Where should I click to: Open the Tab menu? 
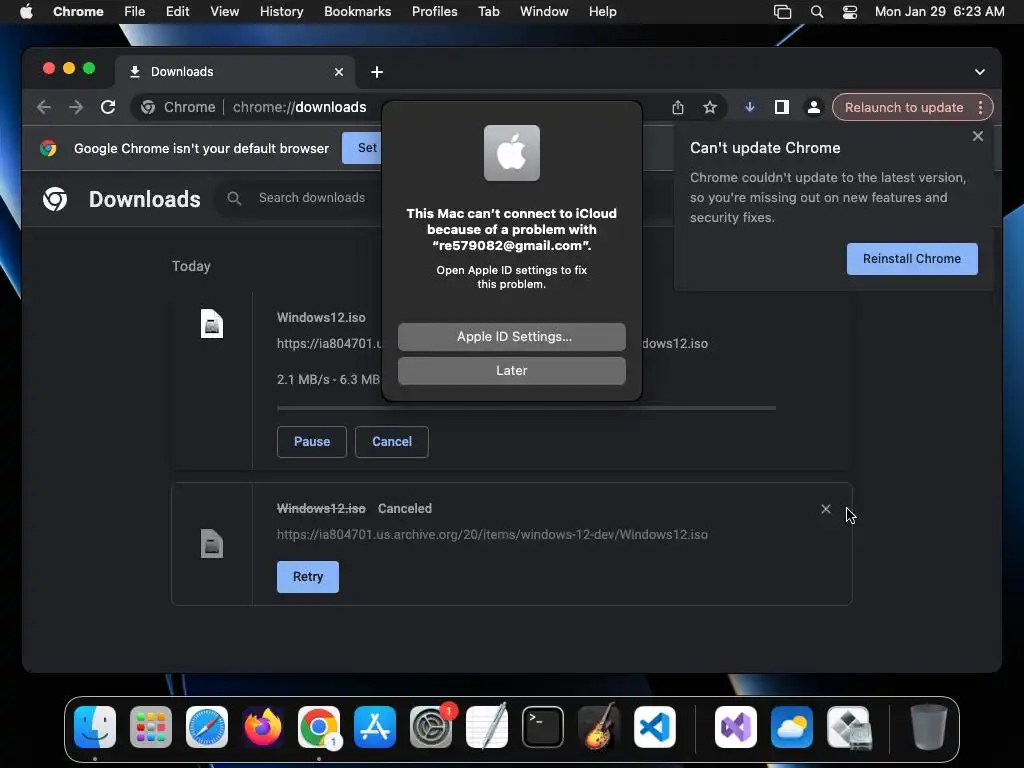pyautogui.click(x=488, y=12)
